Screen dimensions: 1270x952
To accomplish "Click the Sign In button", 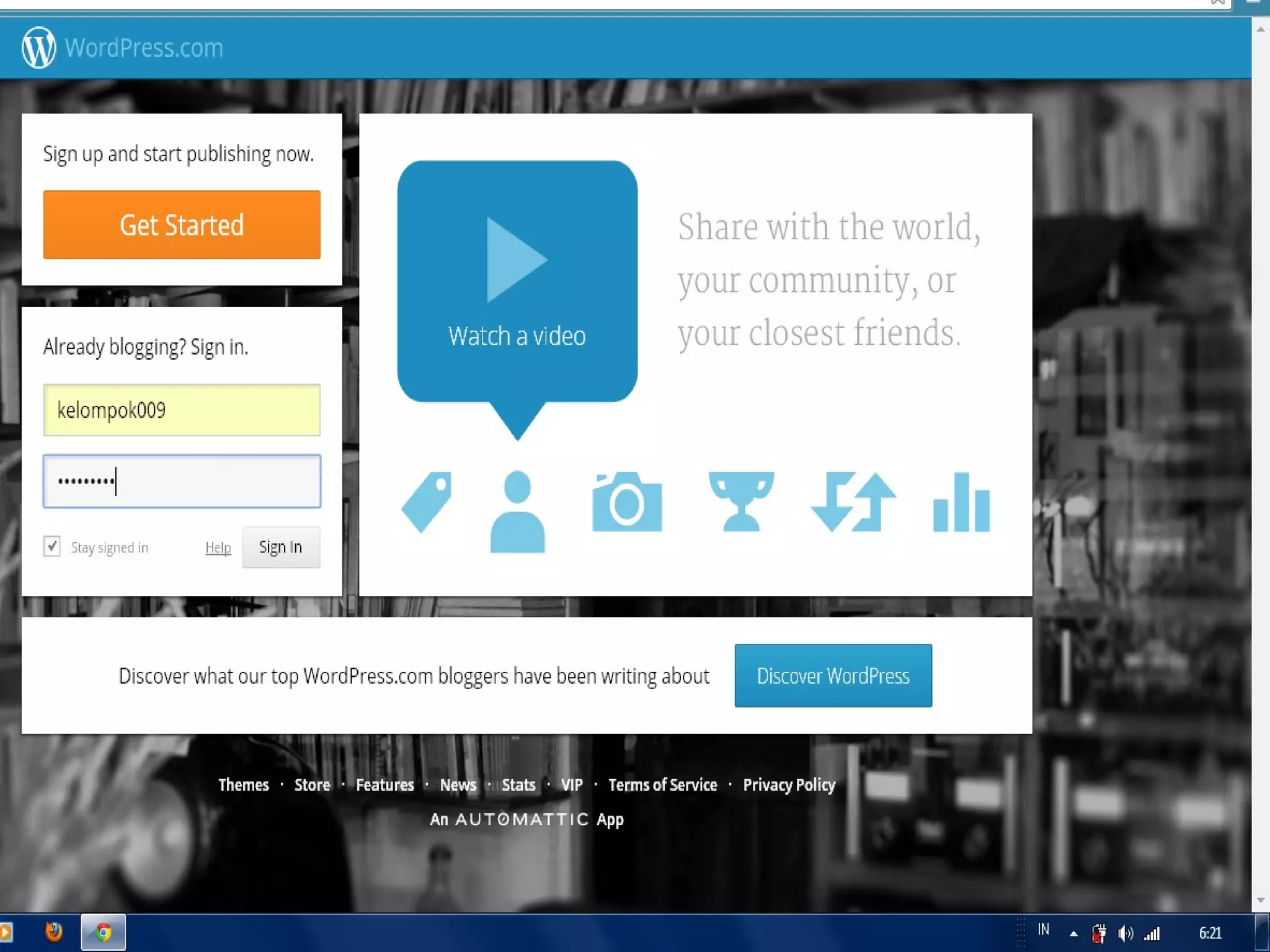I will click(x=281, y=547).
